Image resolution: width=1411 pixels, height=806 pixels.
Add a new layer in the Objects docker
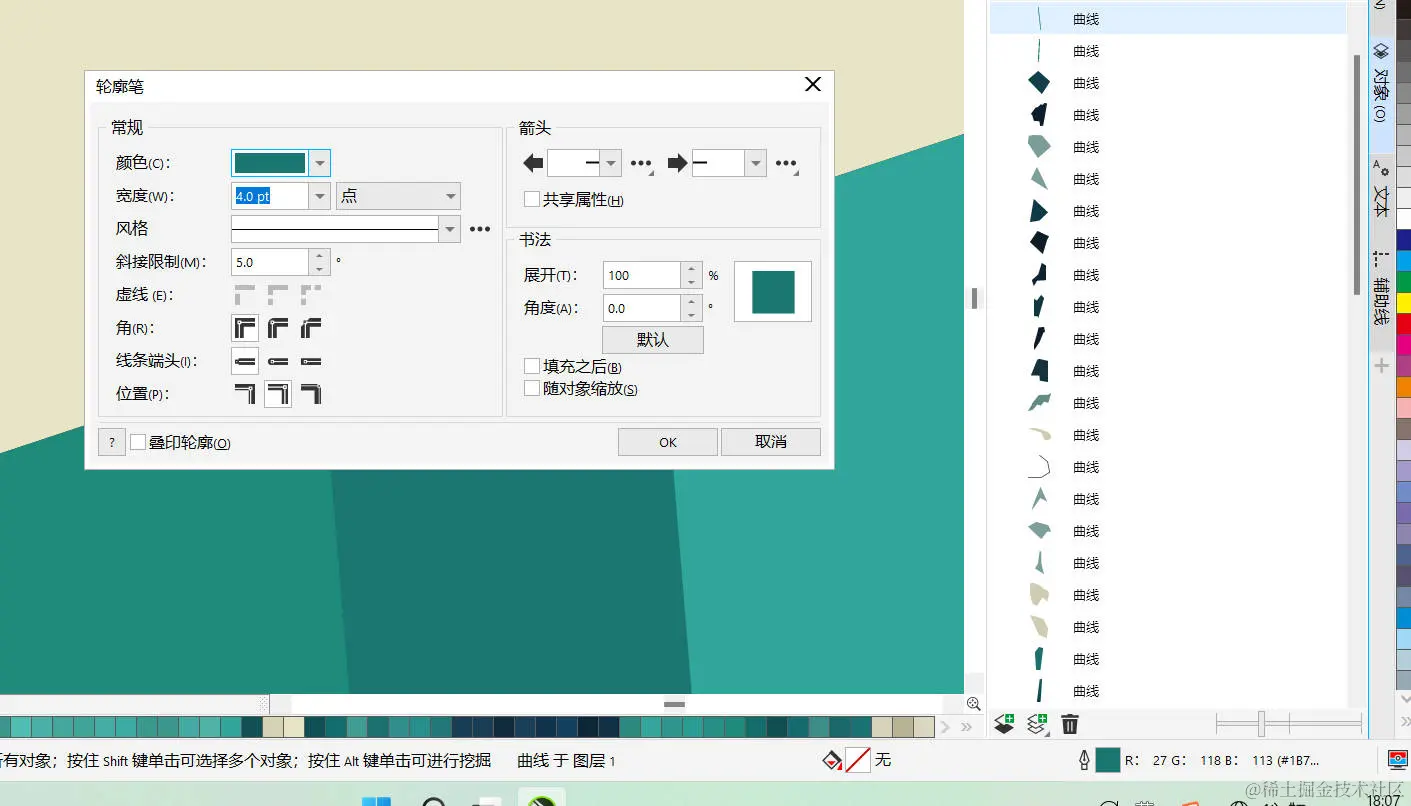tap(1036, 724)
